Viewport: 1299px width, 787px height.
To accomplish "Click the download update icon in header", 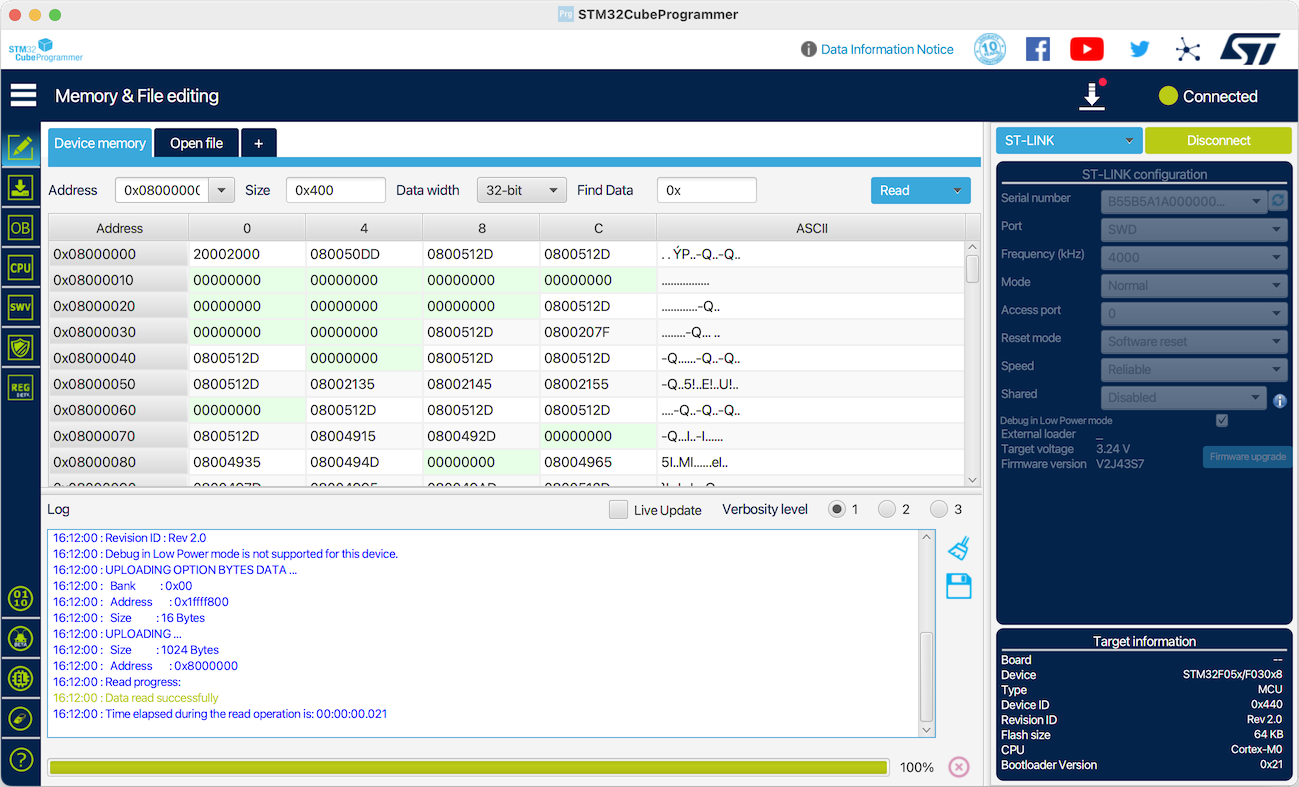I will click(1092, 96).
